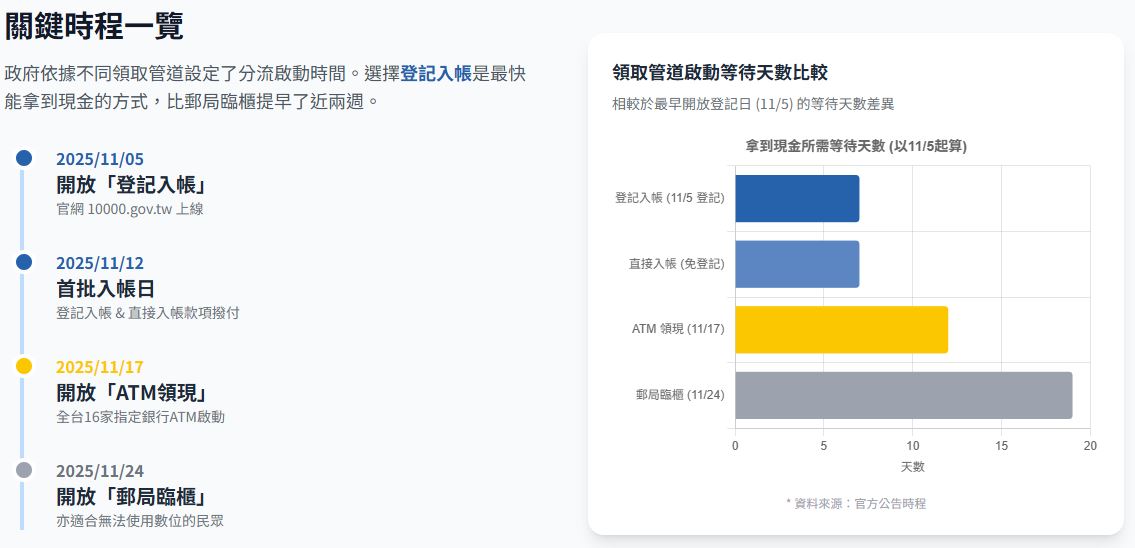The height and width of the screenshot is (548, 1135).
Task: Click the 開放「登記入帳」 timeline title
Action: coord(132,185)
